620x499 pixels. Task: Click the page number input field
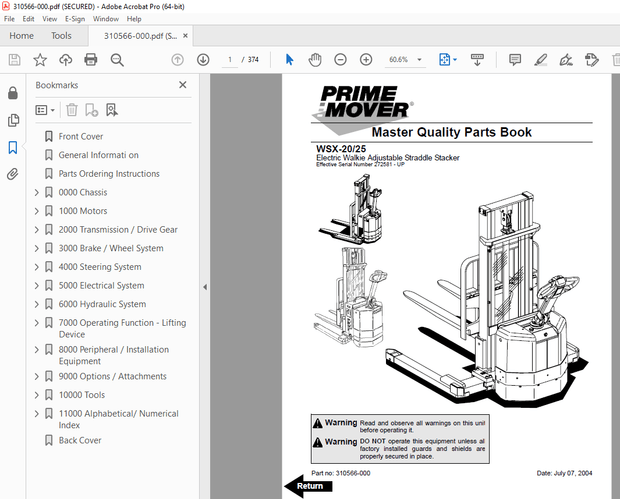[x=230, y=60]
